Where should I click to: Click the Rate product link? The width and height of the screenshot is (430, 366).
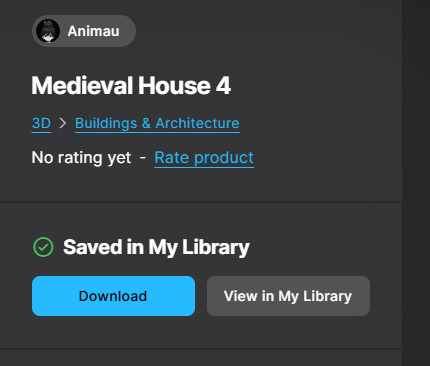(x=204, y=158)
